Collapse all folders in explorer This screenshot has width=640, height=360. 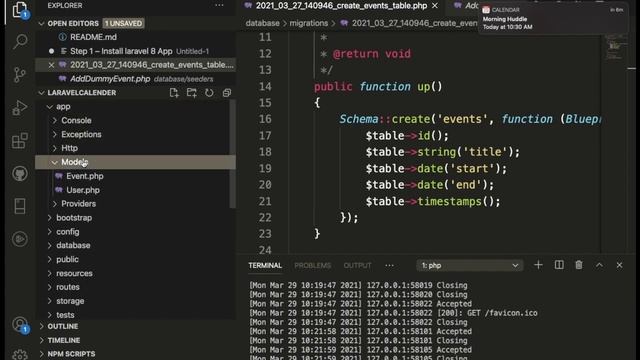tap(227, 93)
